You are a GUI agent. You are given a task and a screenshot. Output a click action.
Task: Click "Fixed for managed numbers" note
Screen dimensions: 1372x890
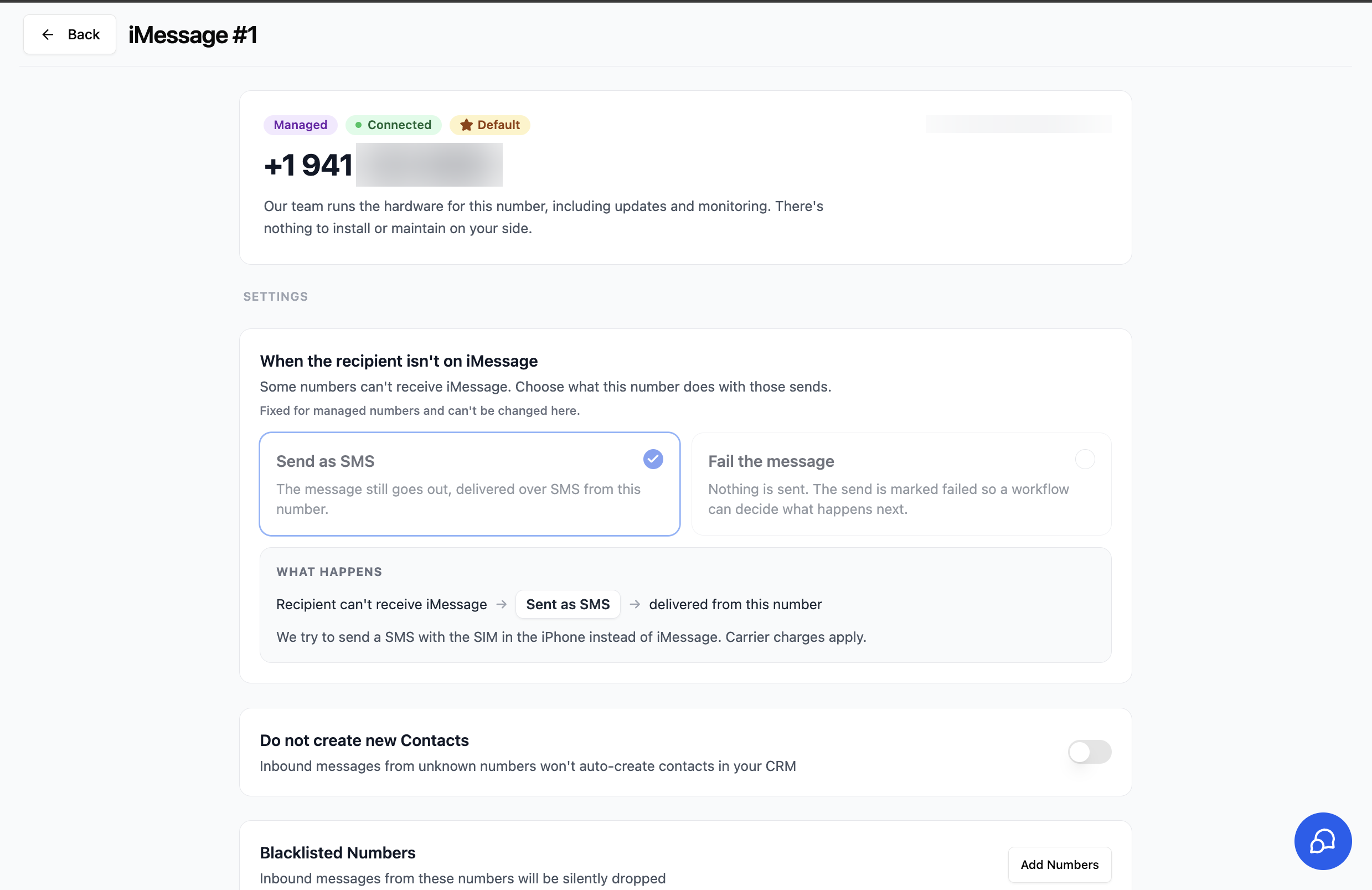click(x=420, y=411)
